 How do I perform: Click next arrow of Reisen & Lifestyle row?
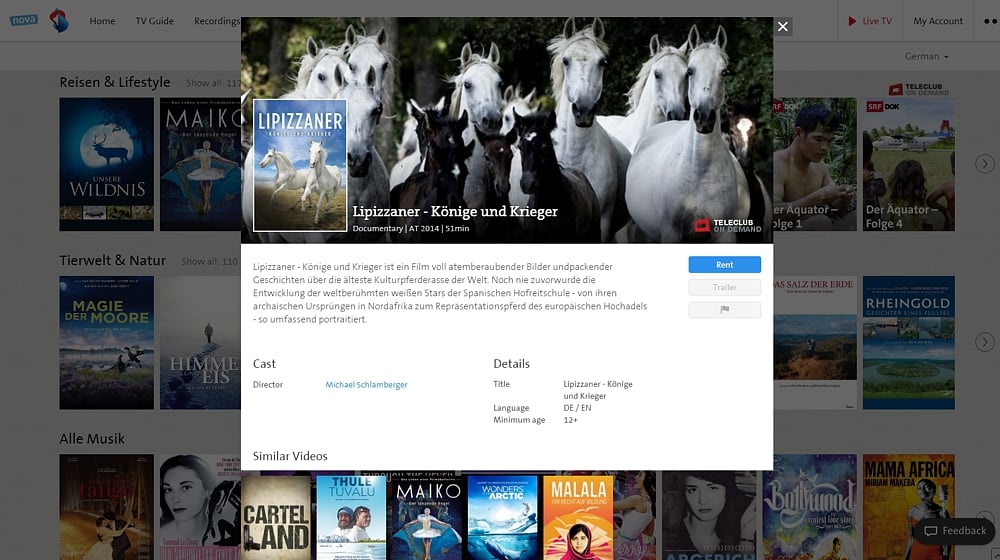click(x=985, y=164)
